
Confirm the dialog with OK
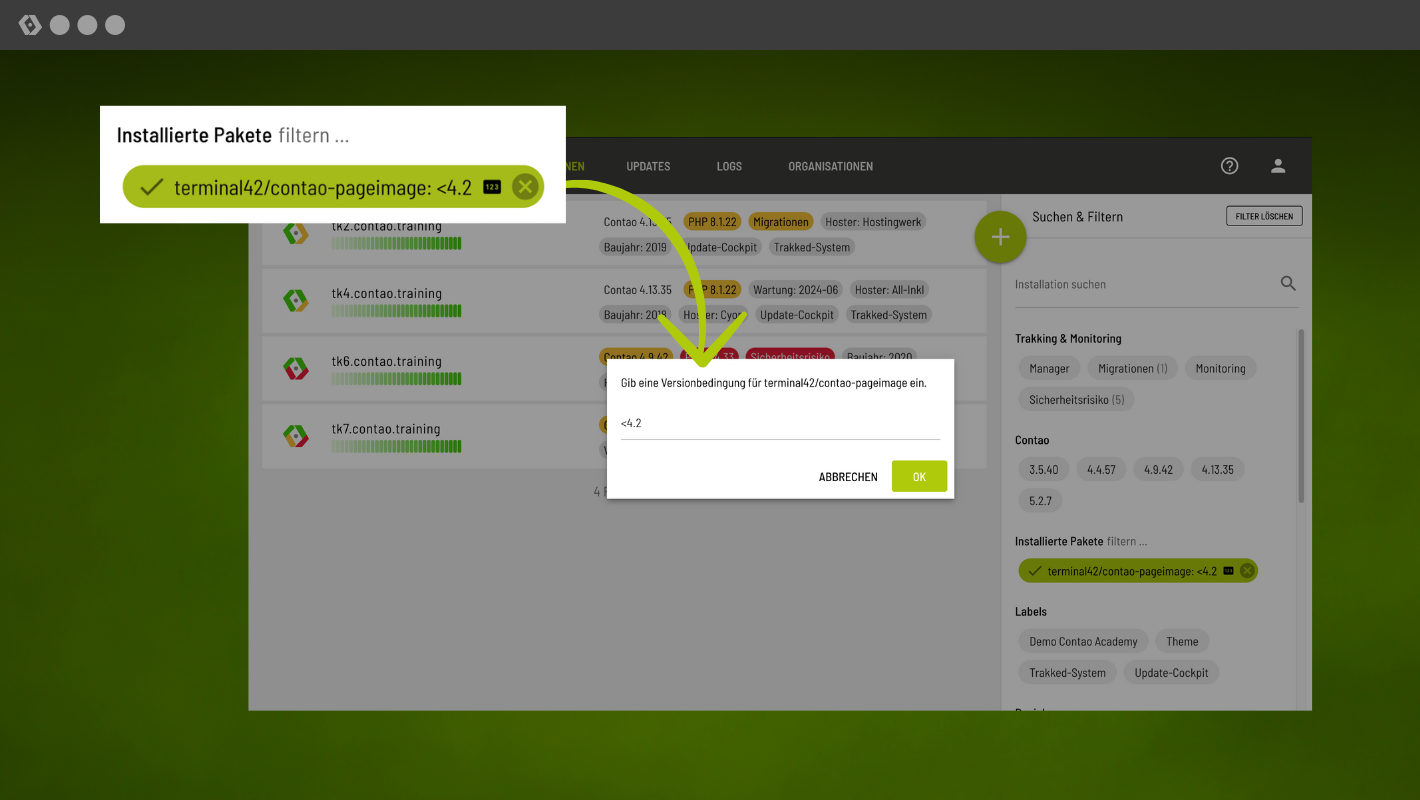919,477
